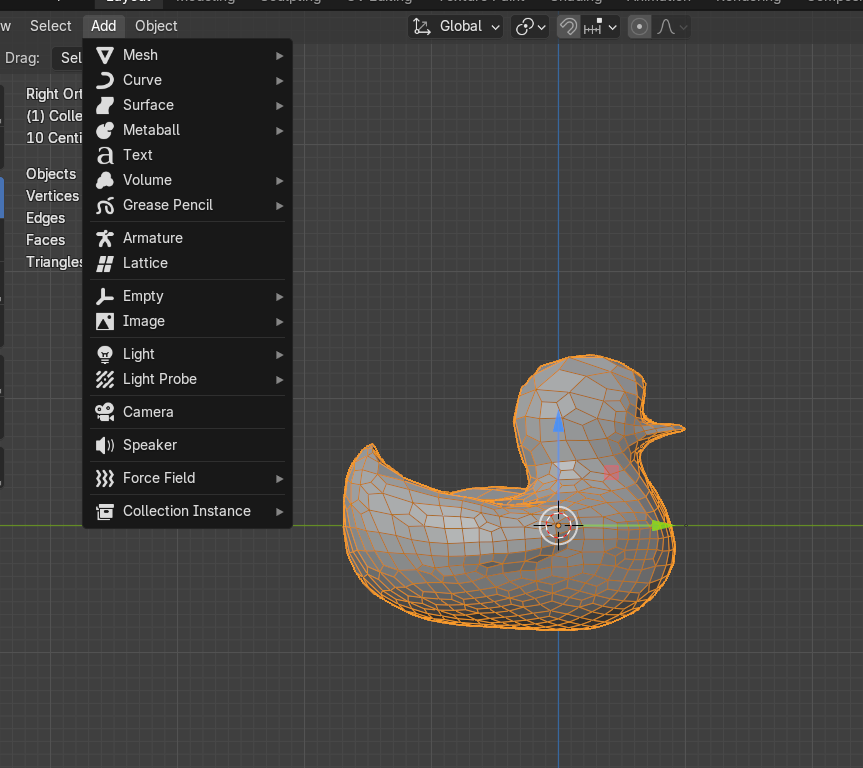Click the Camera icon in the Add menu
This screenshot has height=768, width=863.
coord(105,412)
